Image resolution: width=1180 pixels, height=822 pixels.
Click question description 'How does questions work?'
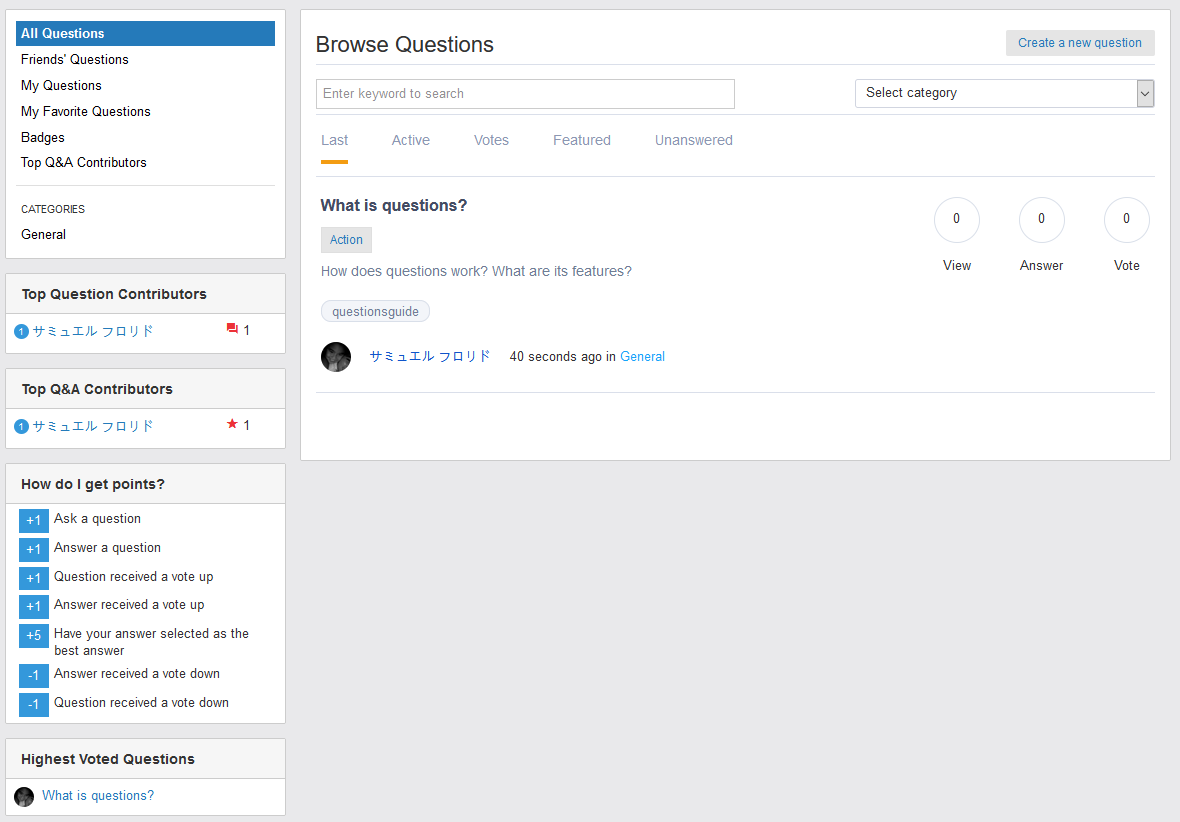click(x=476, y=271)
